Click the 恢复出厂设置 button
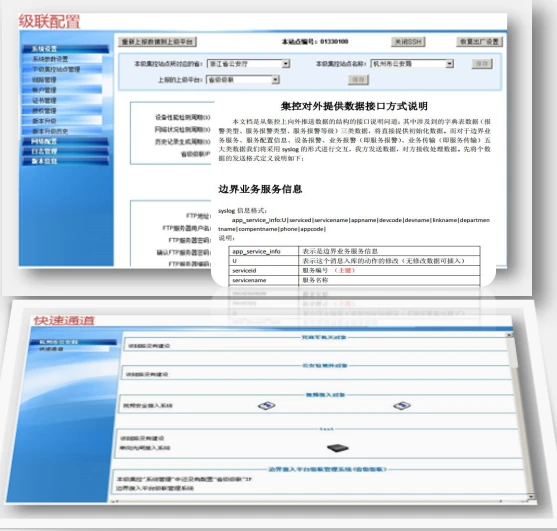The width and height of the screenshot is (557, 531). tap(479, 42)
